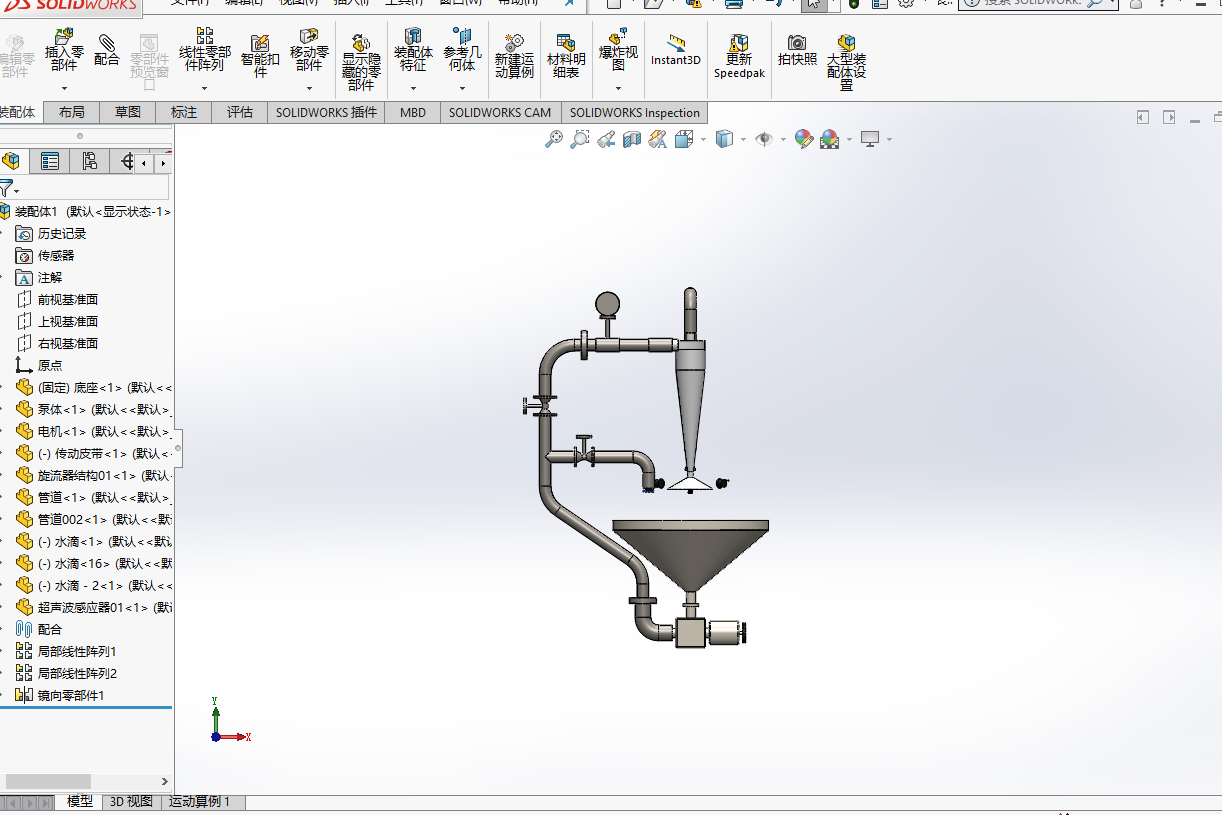Viewport: 1222px width, 815px height.
Task: Open dropdown arrow next to Apply Scene
Action: pyautogui.click(x=849, y=140)
